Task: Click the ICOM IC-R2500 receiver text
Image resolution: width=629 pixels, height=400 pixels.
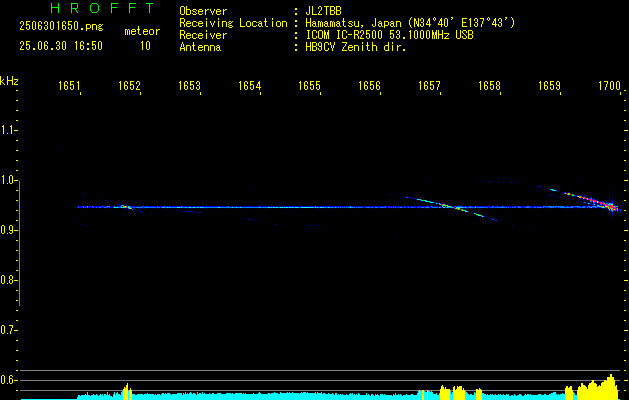Action: point(389,35)
